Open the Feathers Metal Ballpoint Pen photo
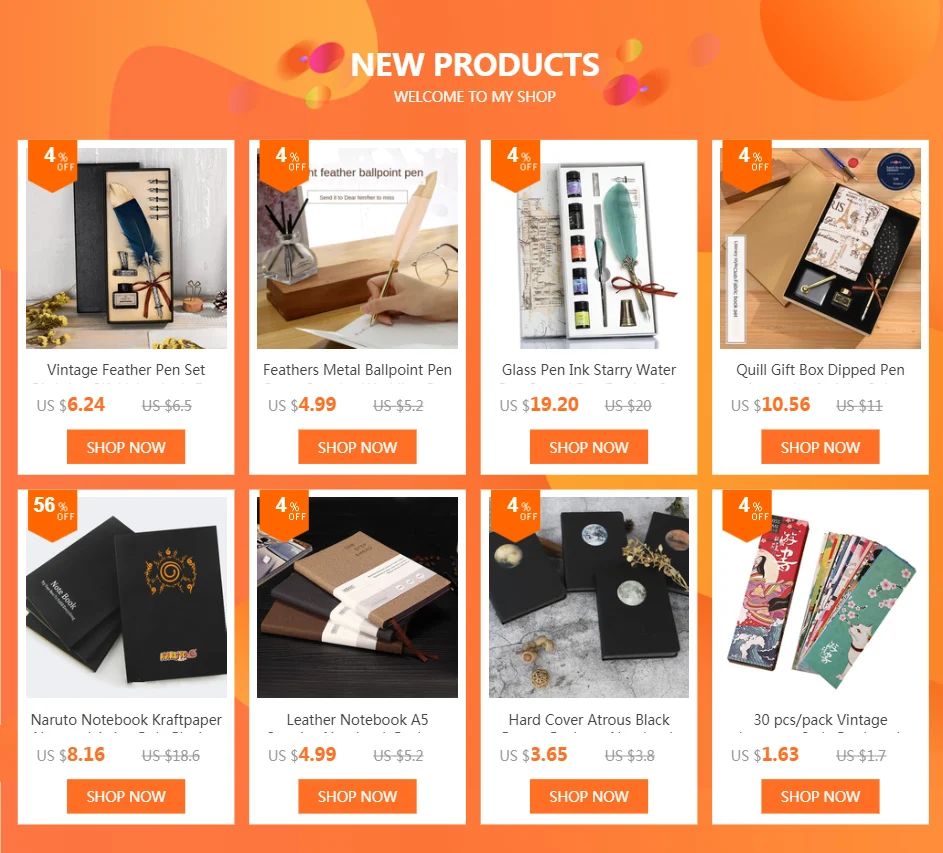The width and height of the screenshot is (943, 853). (357, 248)
